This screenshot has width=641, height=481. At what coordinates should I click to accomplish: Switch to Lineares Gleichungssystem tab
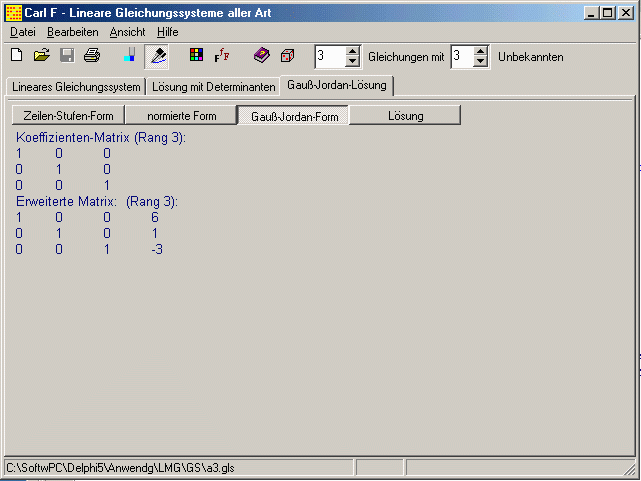(x=76, y=87)
